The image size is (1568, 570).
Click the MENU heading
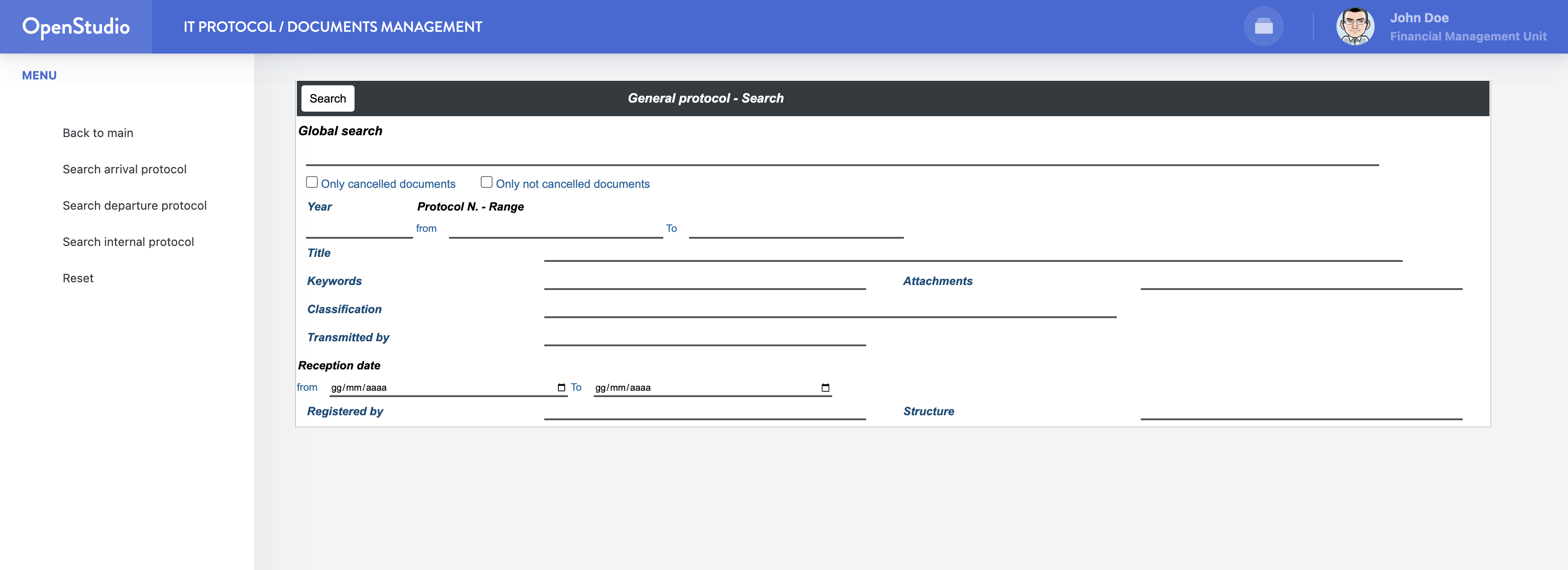point(39,75)
